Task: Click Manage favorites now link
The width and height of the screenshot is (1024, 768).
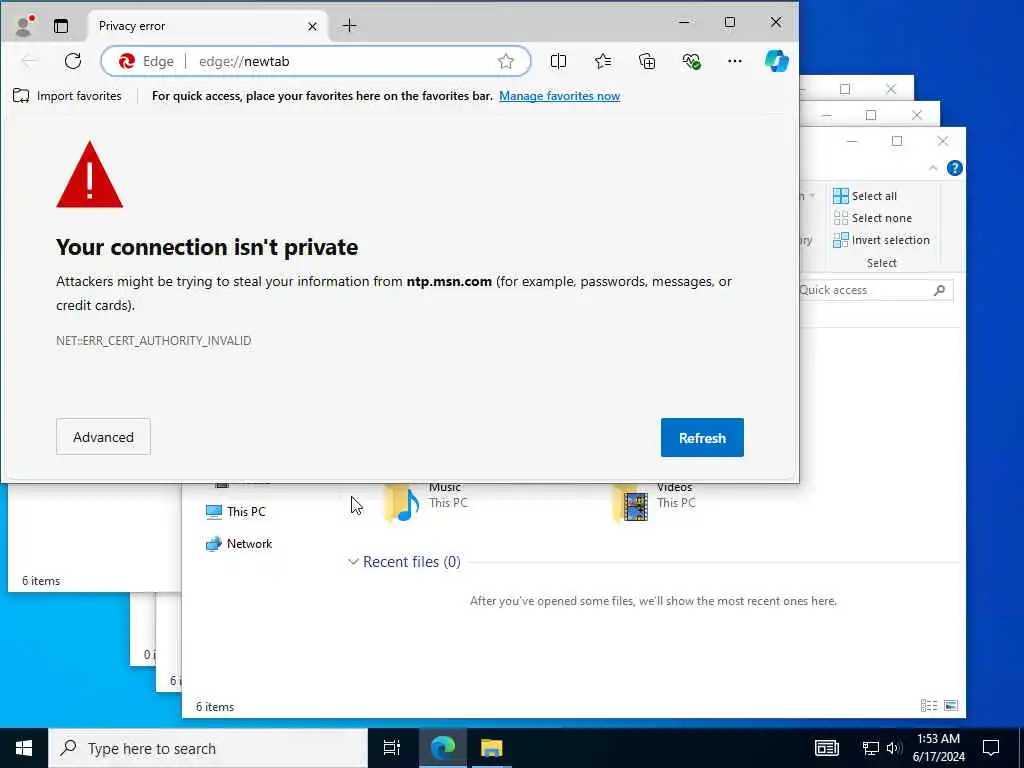Action: pyautogui.click(x=559, y=96)
